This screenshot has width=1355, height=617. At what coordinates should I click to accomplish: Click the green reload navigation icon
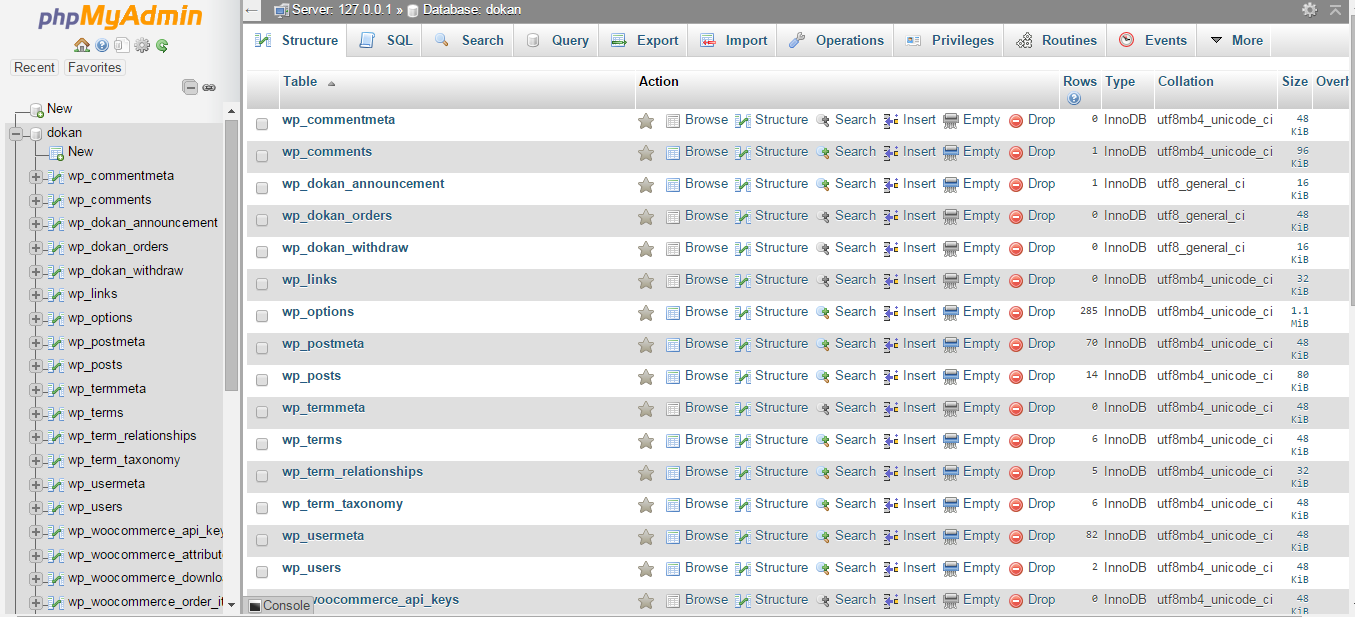click(162, 45)
